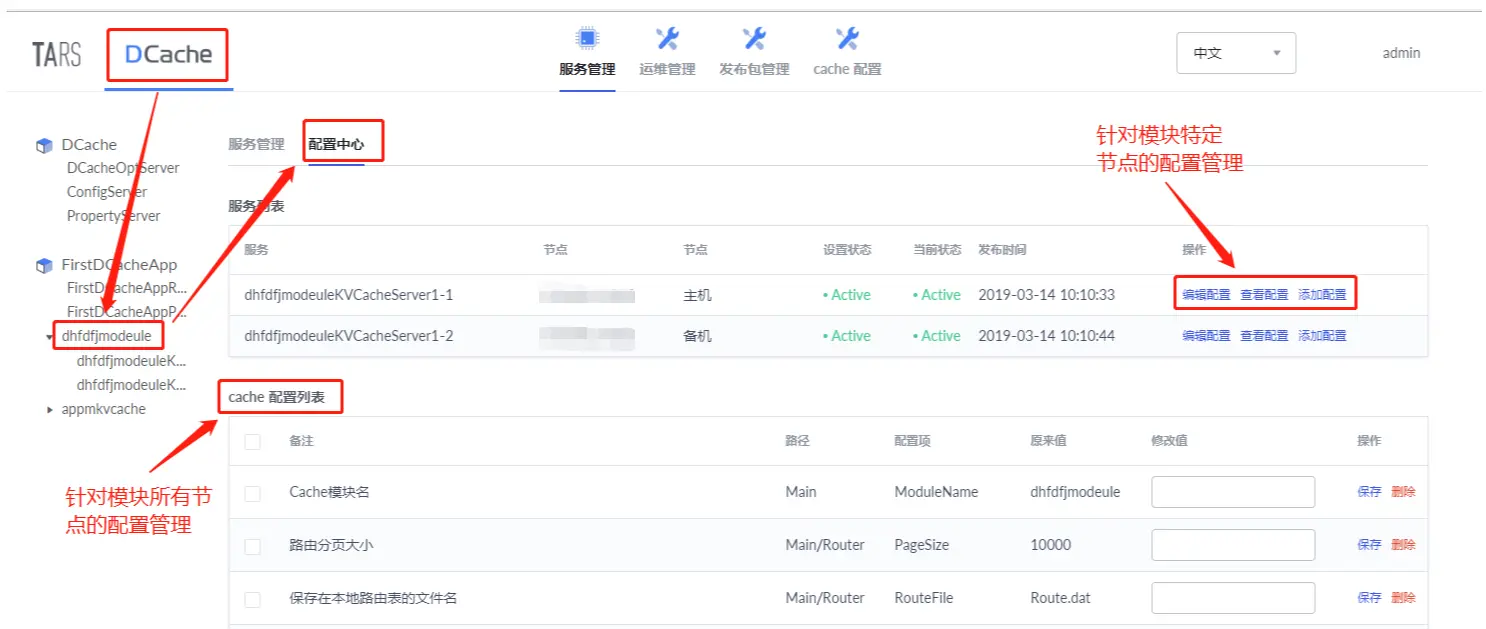Click service name dhfdfjmodeuleKVCacheServer1-1
This screenshot has width=1486, height=629.
[x=349, y=295]
